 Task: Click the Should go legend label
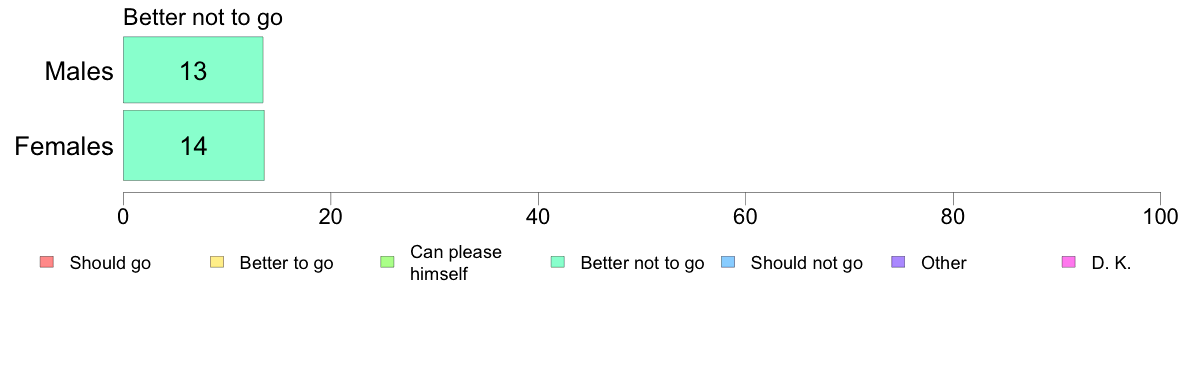click(x=110, y=264)
